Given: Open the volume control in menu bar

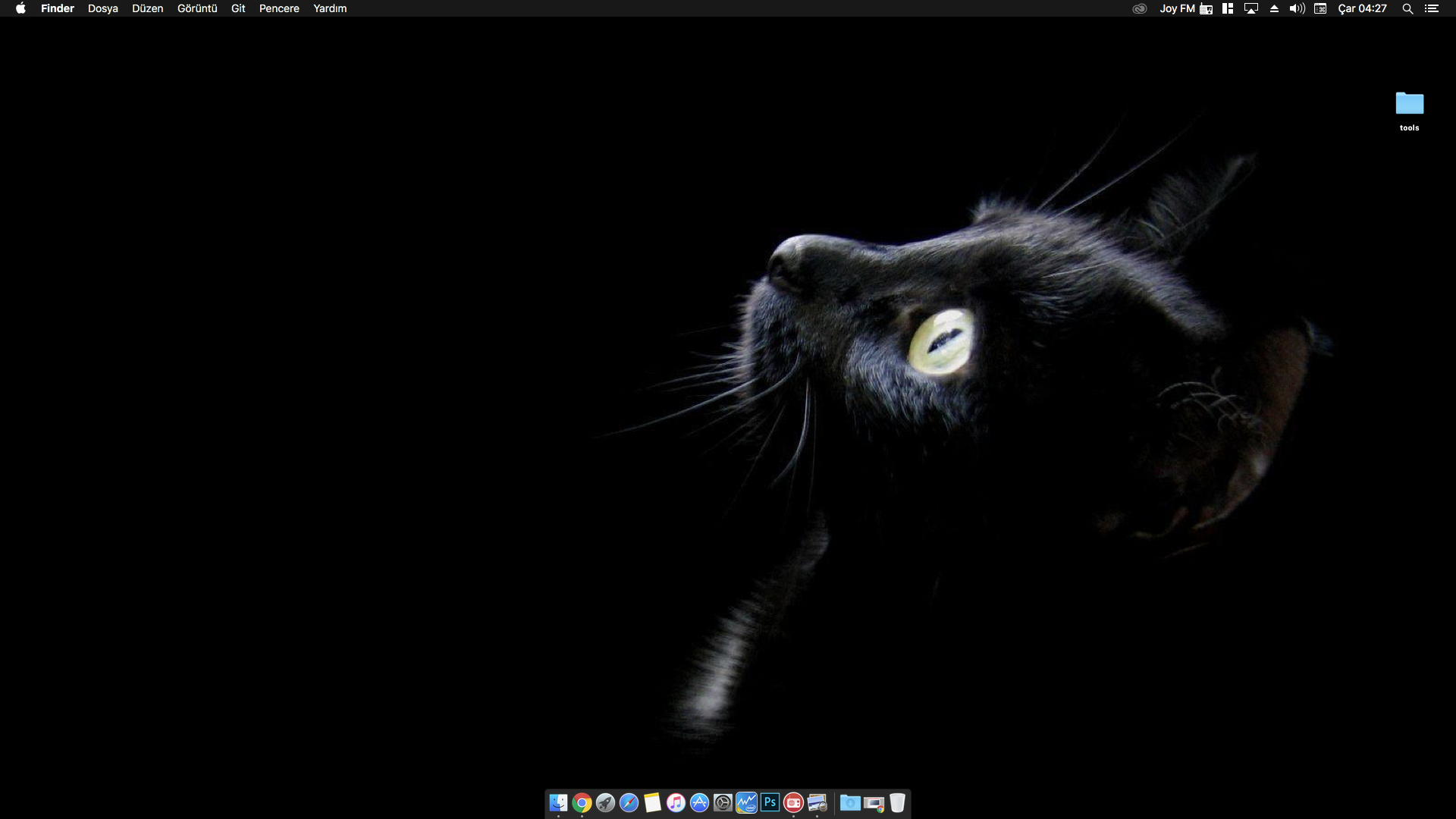Looking at the screenshot, I should pyautogui.click(x=1297, y=8).
